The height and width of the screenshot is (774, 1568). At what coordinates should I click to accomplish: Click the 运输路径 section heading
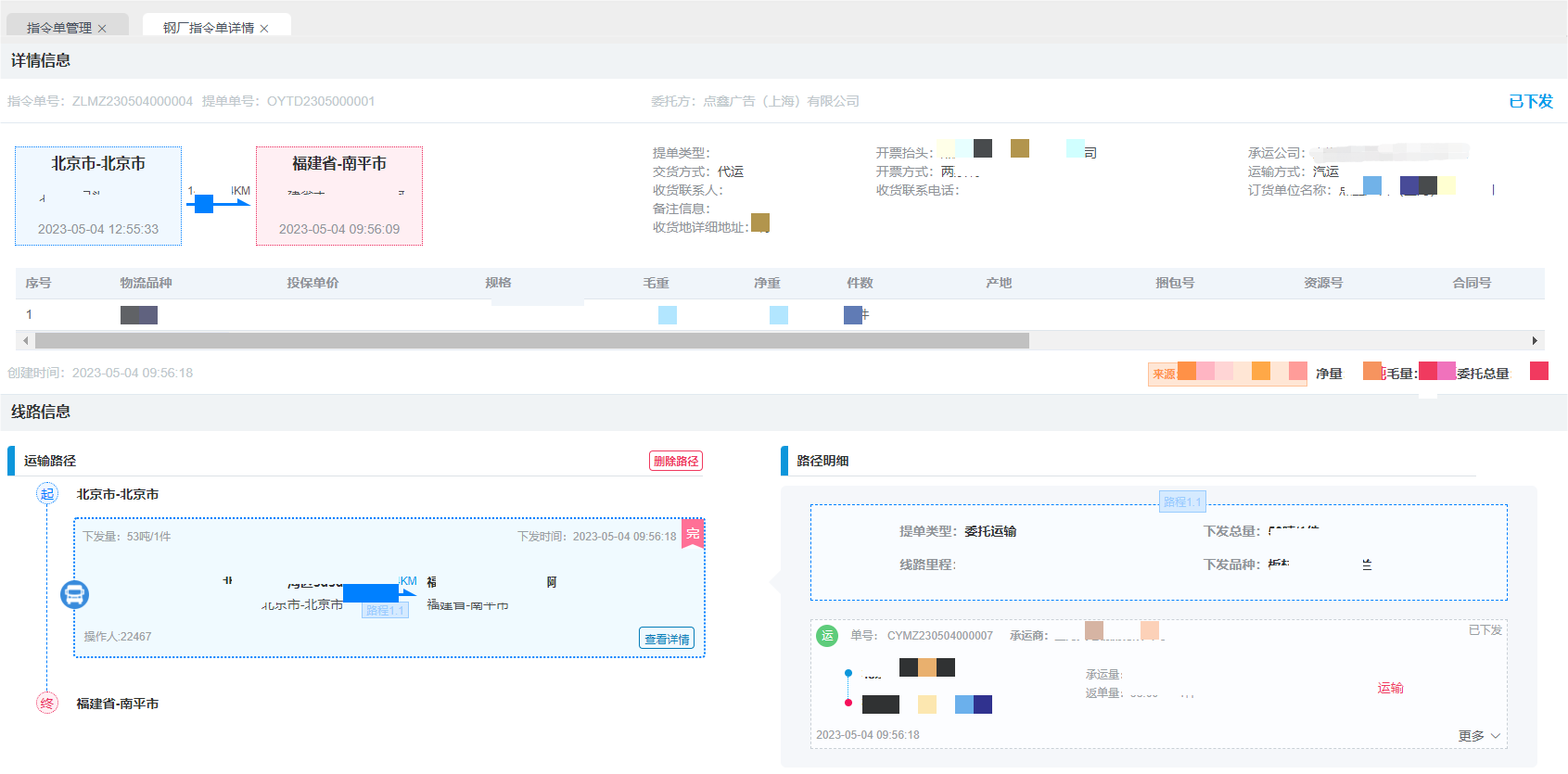click(50, 461)
